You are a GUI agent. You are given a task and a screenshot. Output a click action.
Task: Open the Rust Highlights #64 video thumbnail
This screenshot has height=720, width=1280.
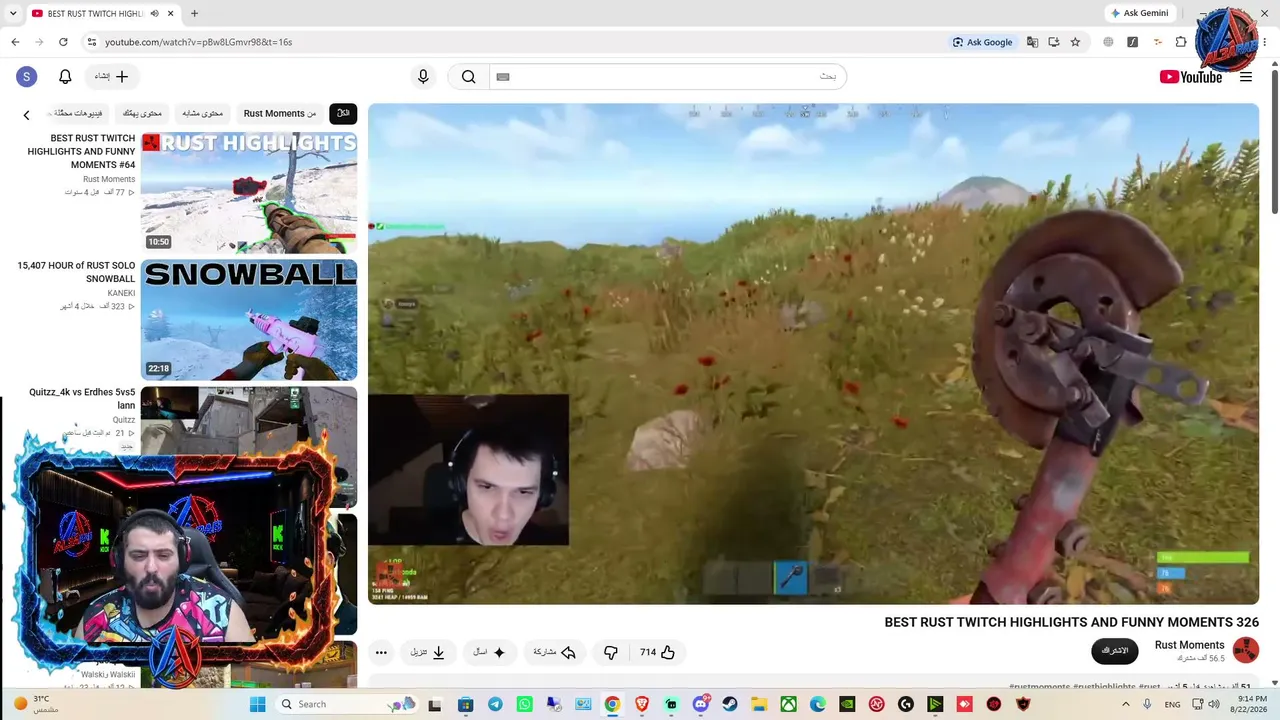click(249, 194)
